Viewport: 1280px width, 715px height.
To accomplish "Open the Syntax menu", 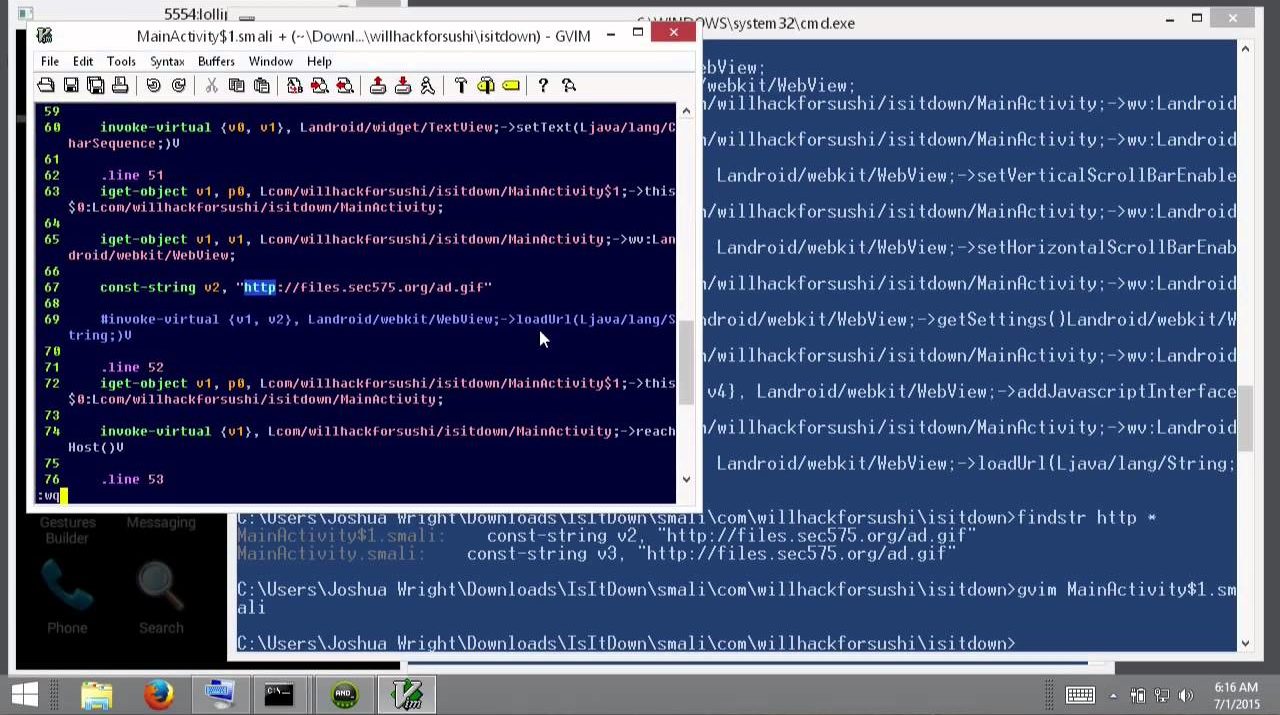I will (167, 61).
